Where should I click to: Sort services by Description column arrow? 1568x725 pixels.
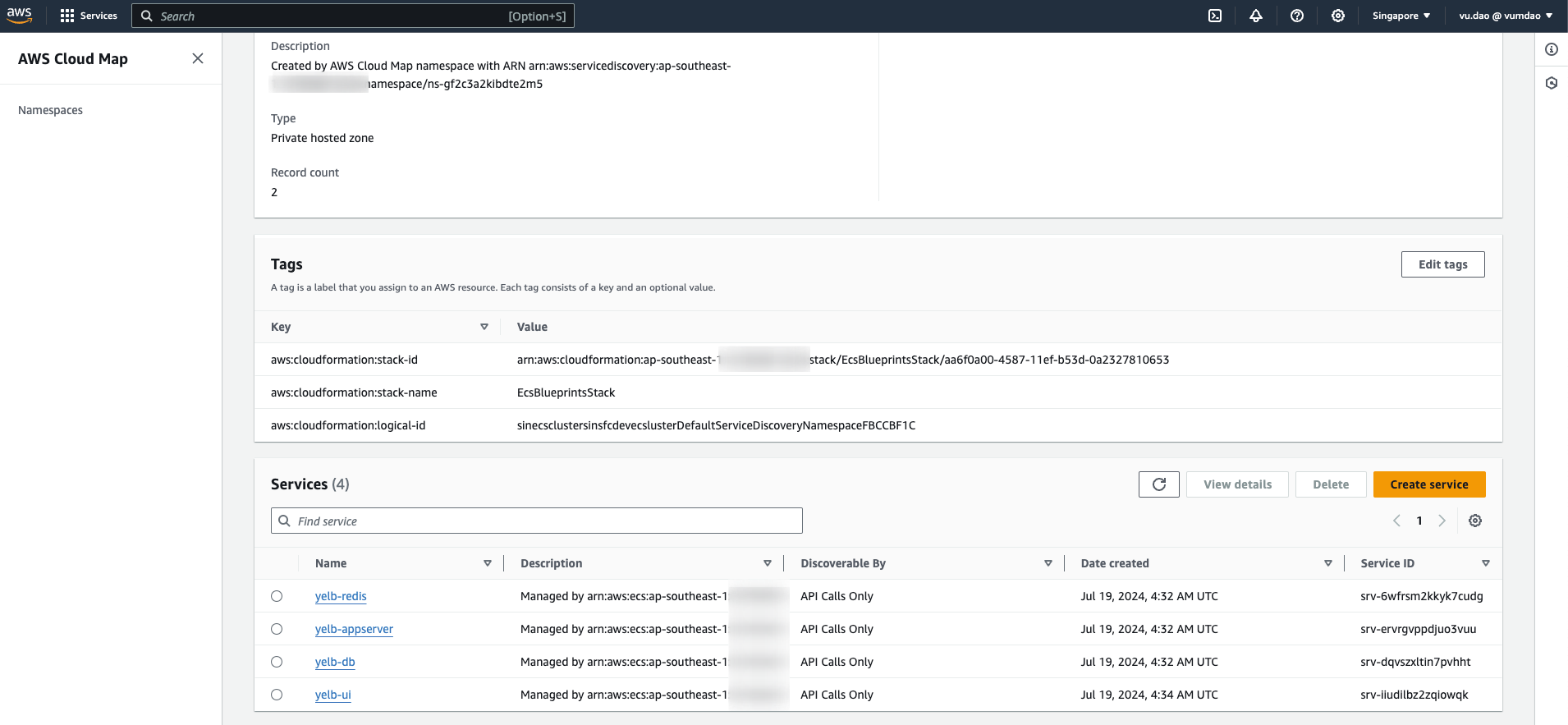768,563
